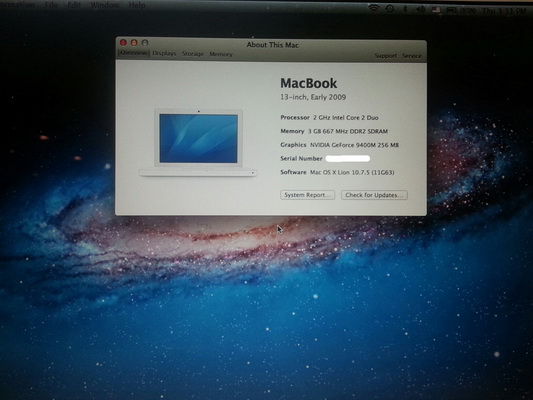Click the MacBook laptop image

tap(198, 142)
